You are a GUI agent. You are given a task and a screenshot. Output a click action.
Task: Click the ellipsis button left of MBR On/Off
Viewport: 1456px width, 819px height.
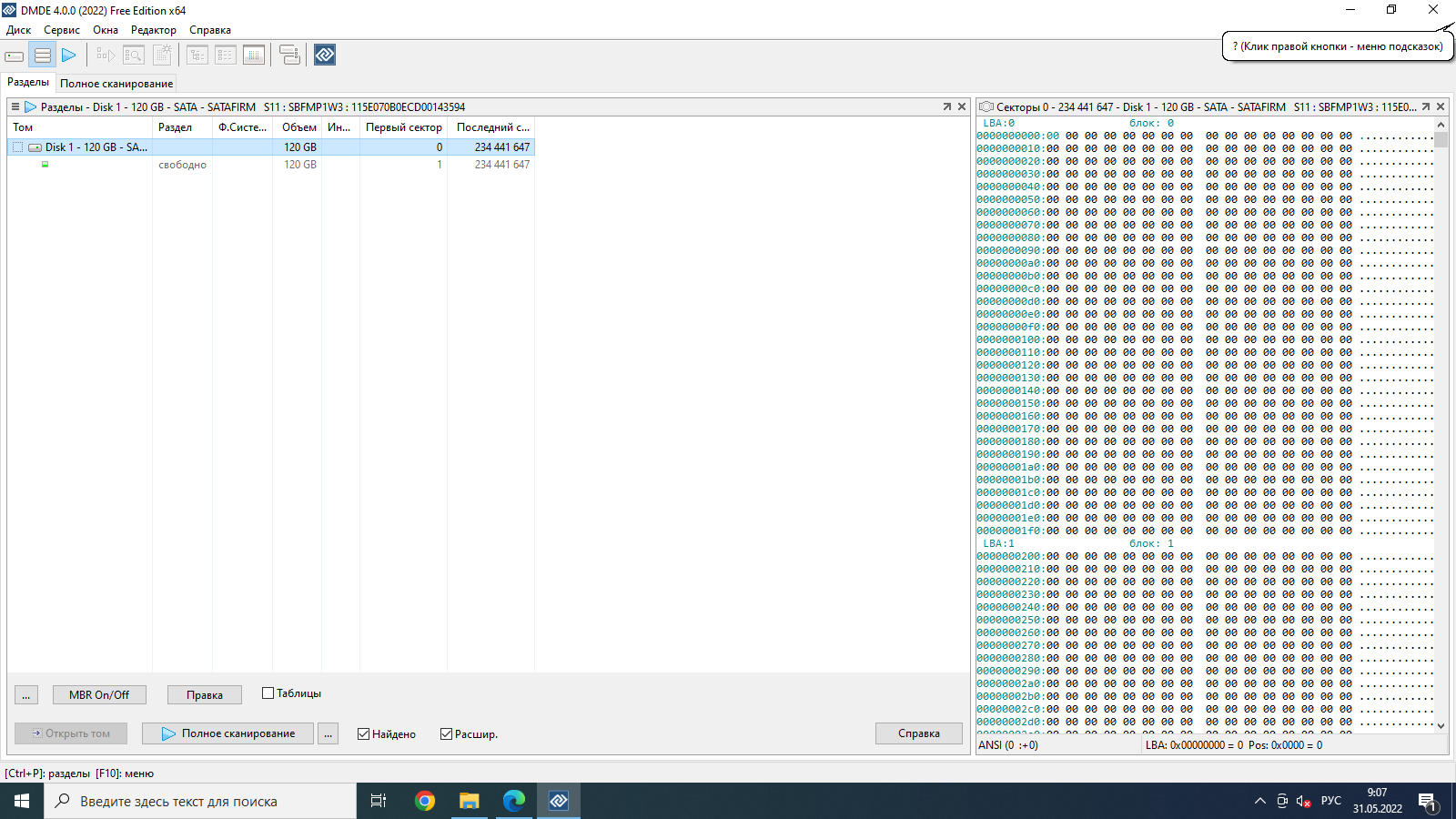pyautogui.click(x=26, y=695)
